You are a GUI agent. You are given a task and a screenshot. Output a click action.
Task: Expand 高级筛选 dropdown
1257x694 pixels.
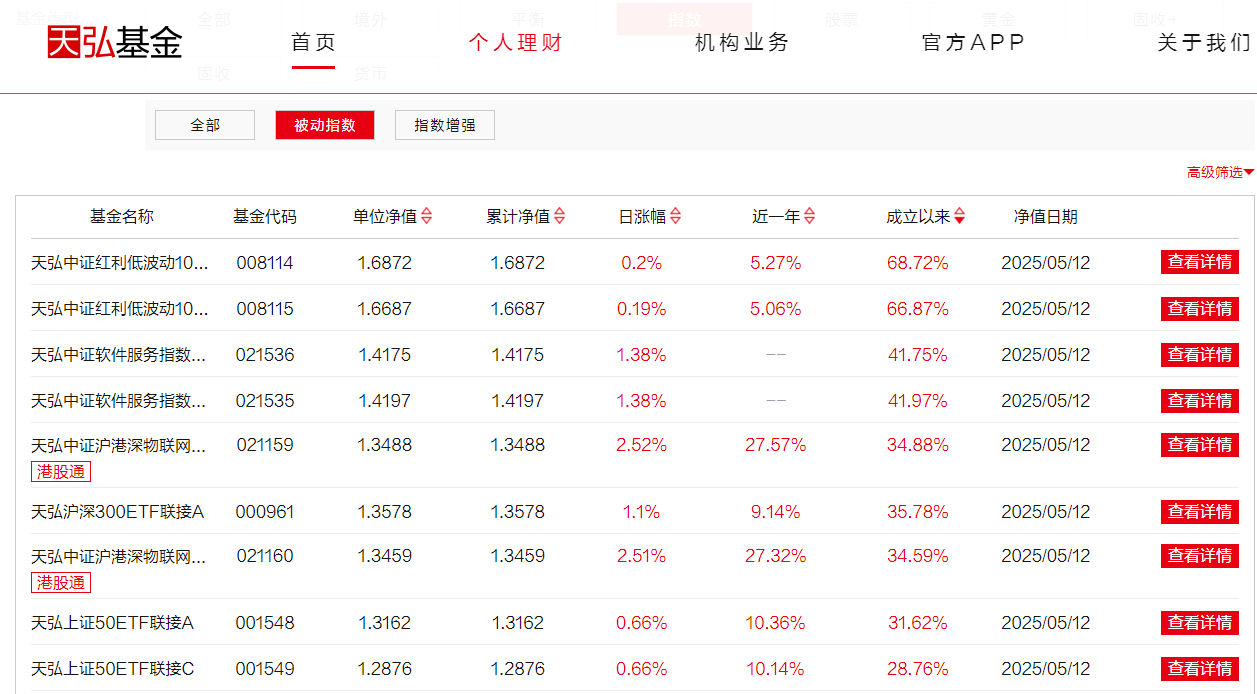[x=1220, y=173]
